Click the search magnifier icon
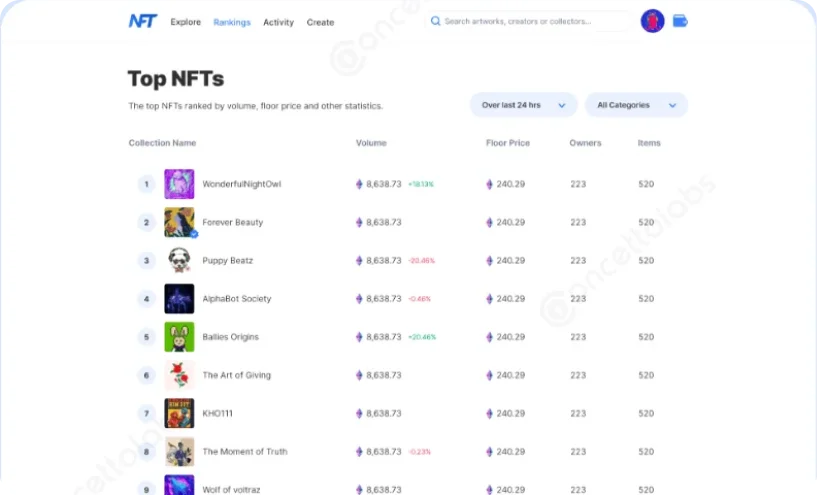Image resolution: width=817 pixels, height=495 pixels. (435, 21)
